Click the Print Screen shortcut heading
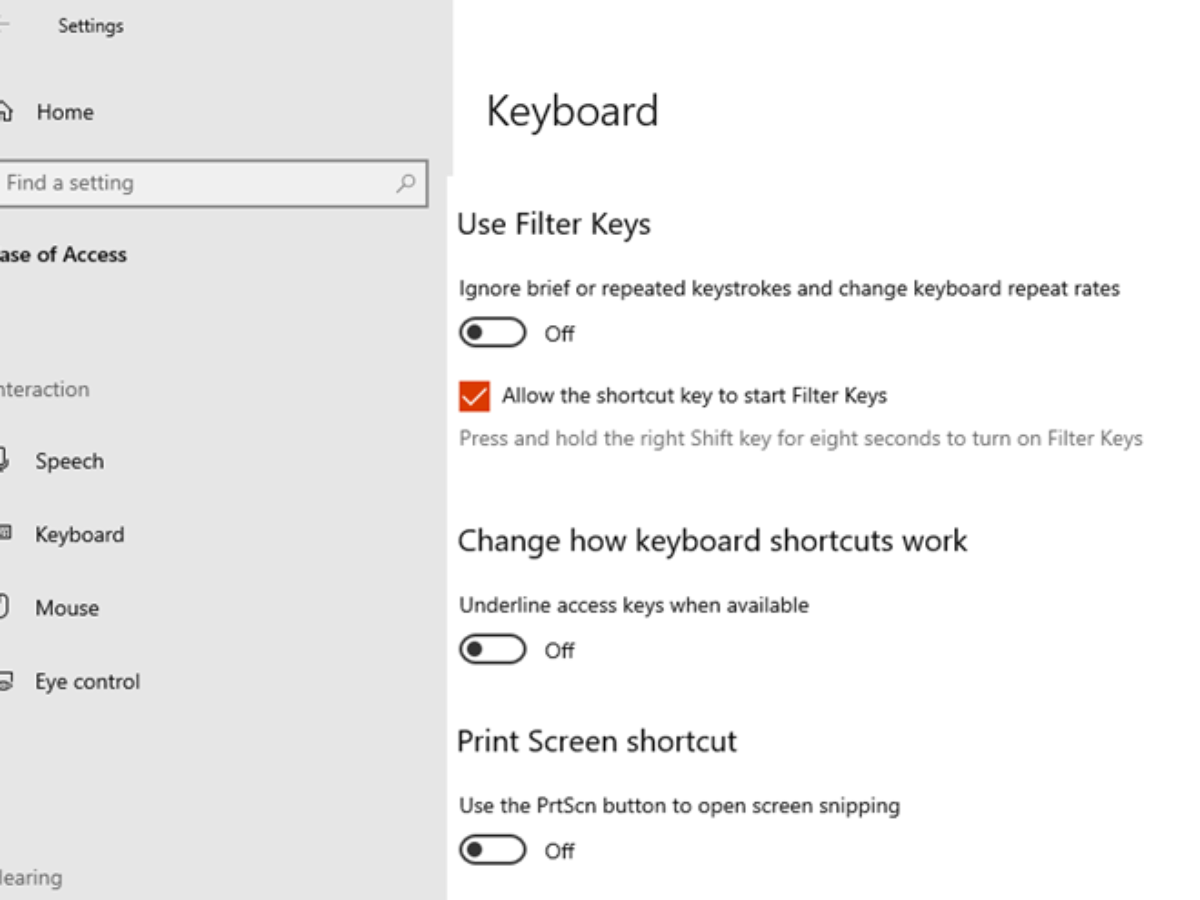Viewport: 1200px width, 900px height. pos(597,741)
